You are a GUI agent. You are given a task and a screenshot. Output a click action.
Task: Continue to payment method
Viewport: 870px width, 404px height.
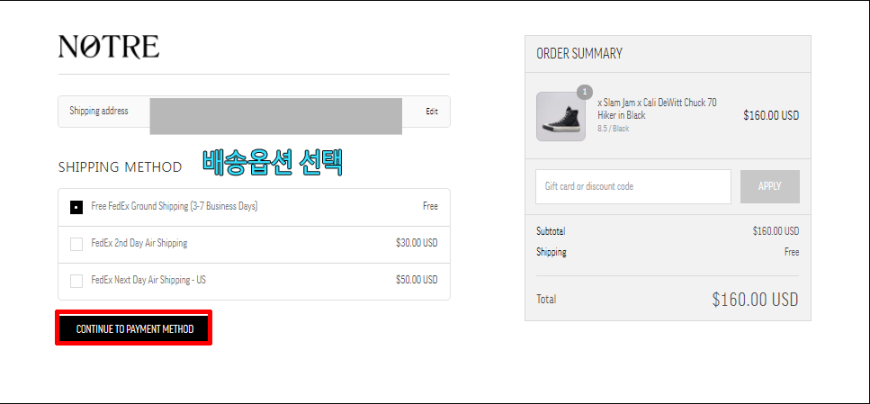coord(134,329)
